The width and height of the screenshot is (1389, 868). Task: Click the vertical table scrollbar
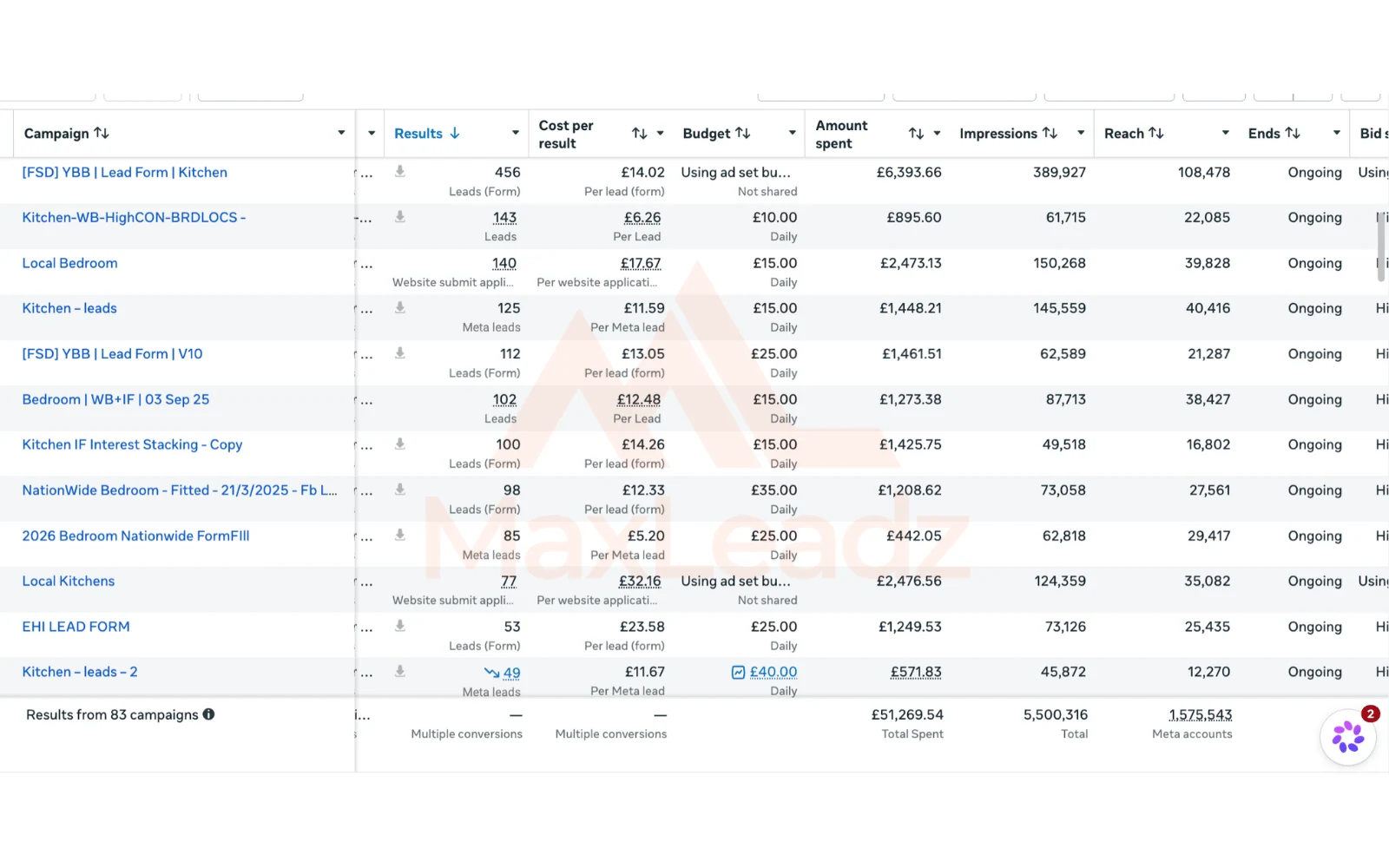(1381, 247)
